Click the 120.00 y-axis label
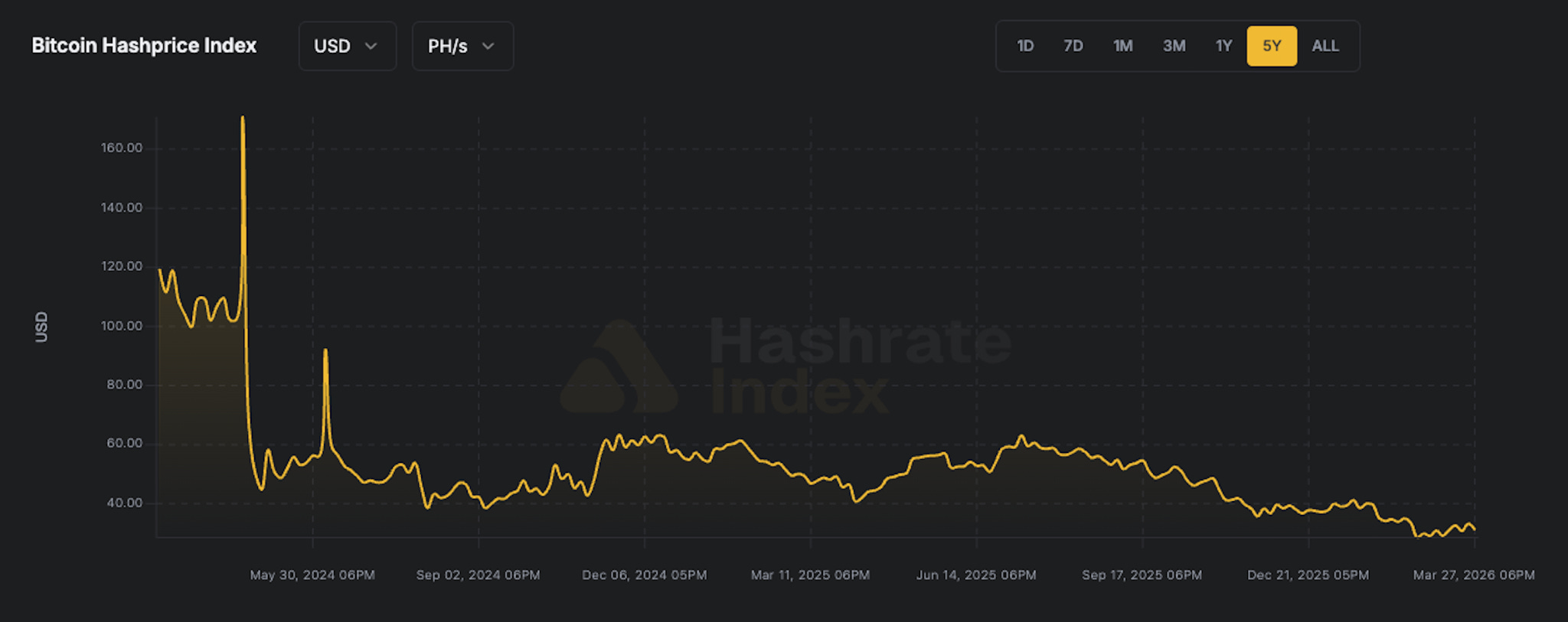The image size is (1568, 622). [122, 266]
